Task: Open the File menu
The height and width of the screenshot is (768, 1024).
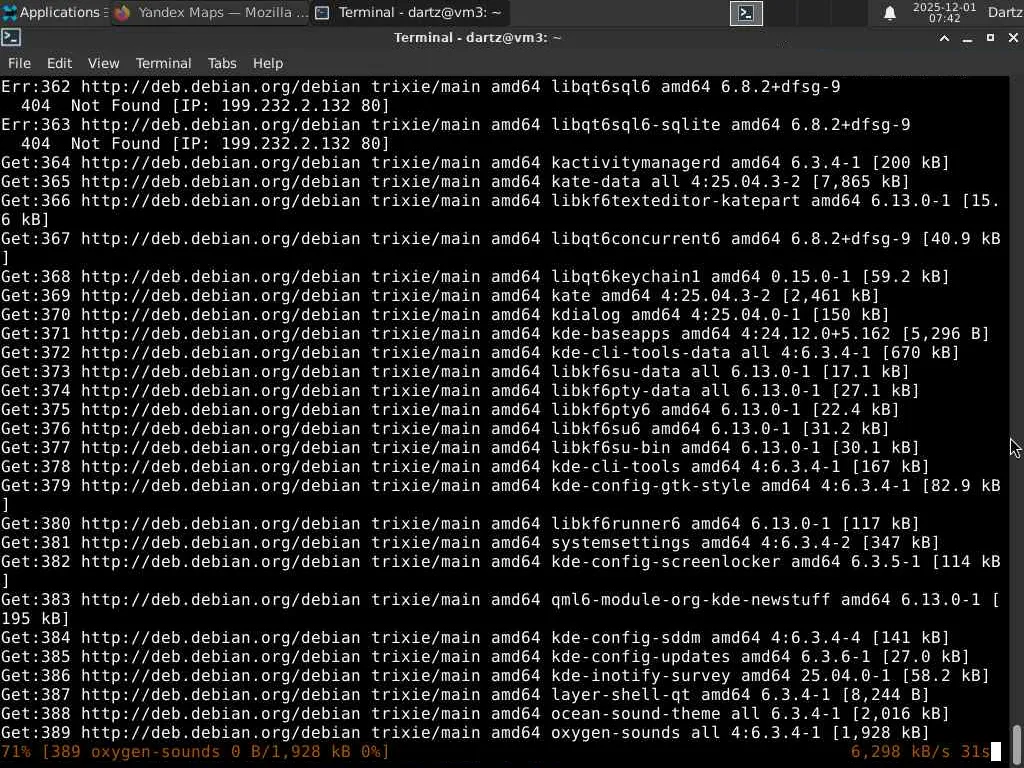Action: point(19,63)
